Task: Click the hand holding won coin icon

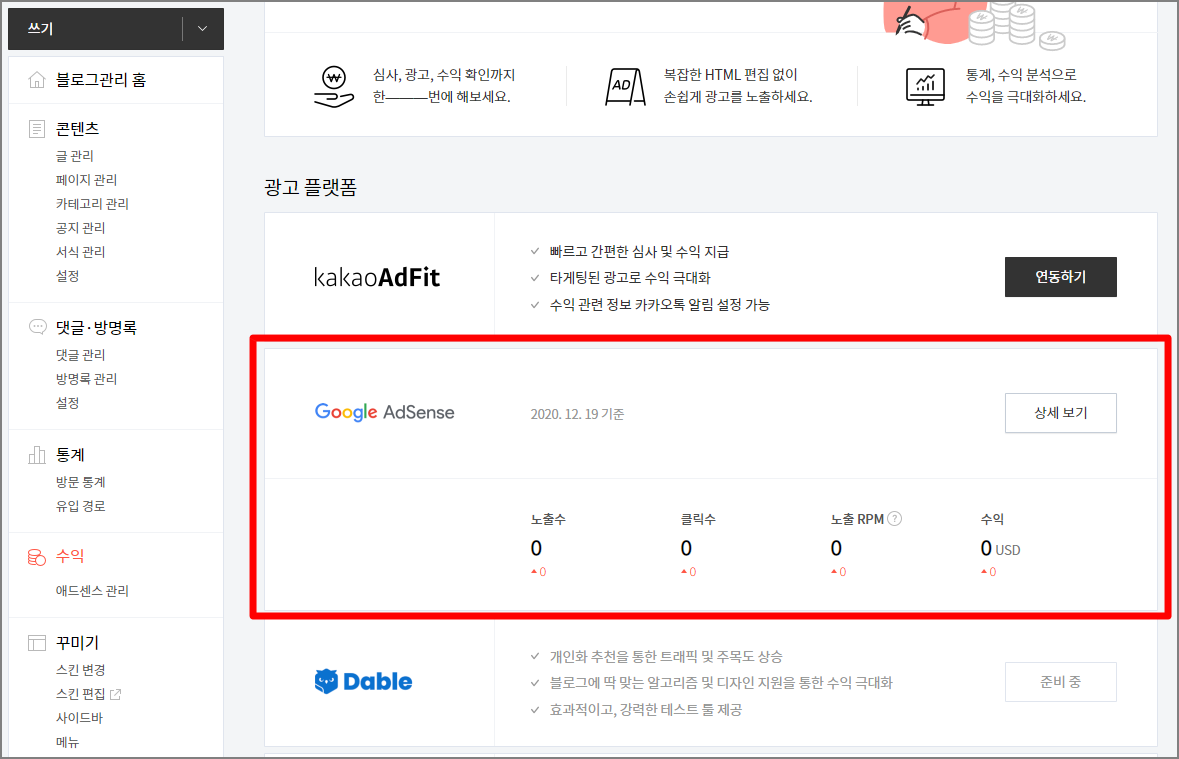Action: 333,87
